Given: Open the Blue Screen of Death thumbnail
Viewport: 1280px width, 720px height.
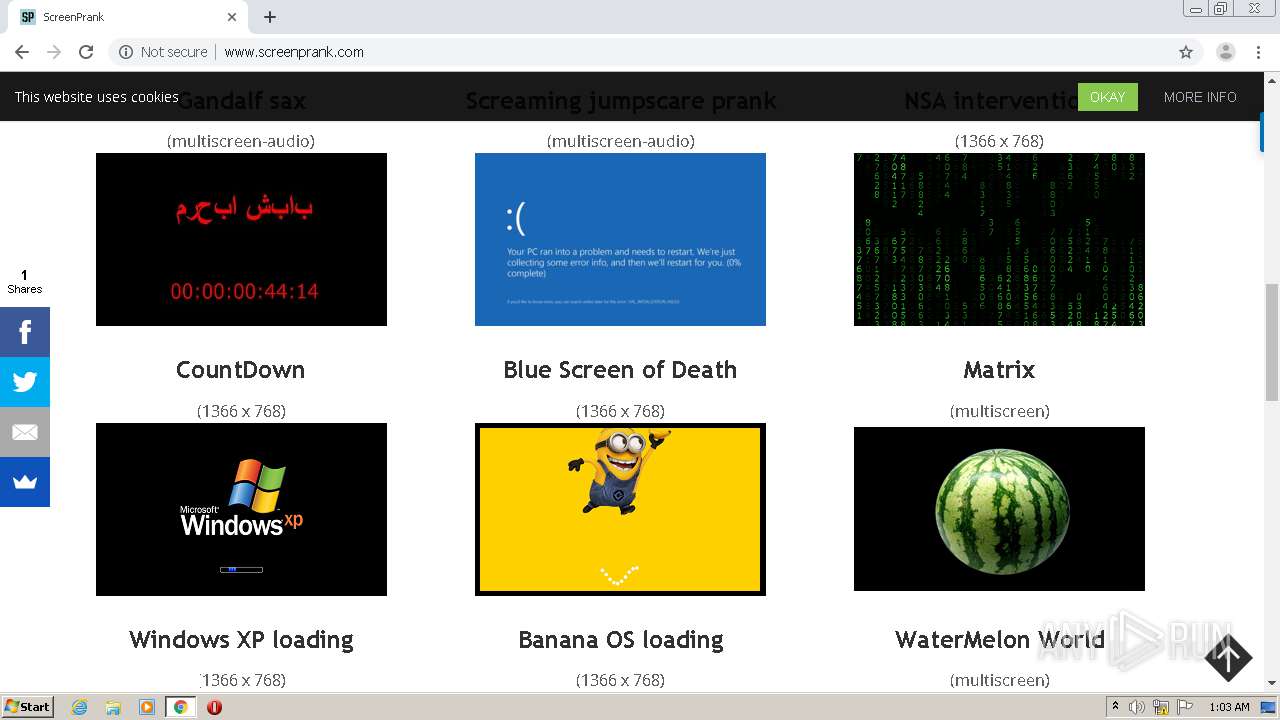Looking at the screenshot, I should pyautogui.click(x=620, y=239).
